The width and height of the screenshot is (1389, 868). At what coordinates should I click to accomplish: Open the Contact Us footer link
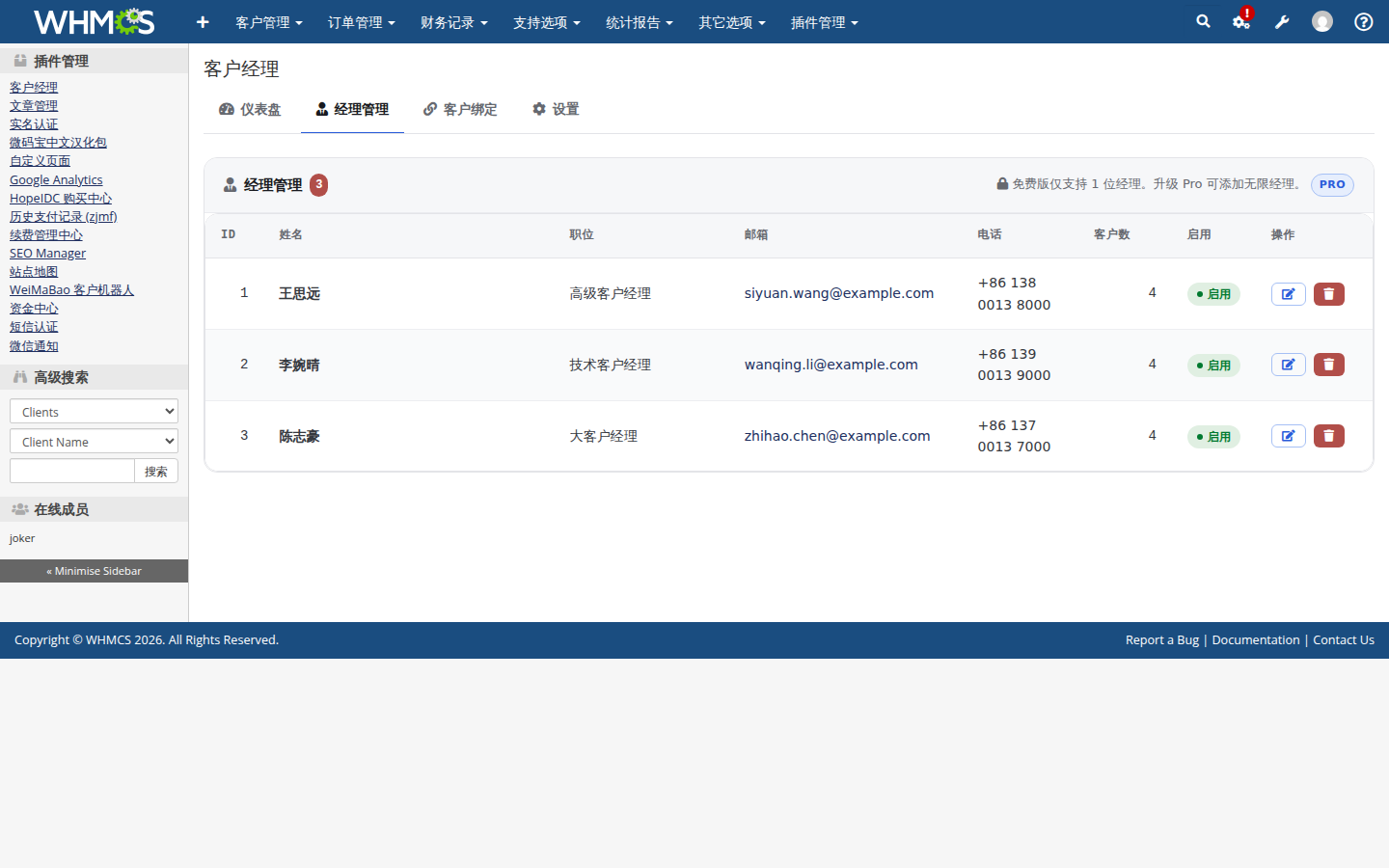click(x=1344, y=640)
